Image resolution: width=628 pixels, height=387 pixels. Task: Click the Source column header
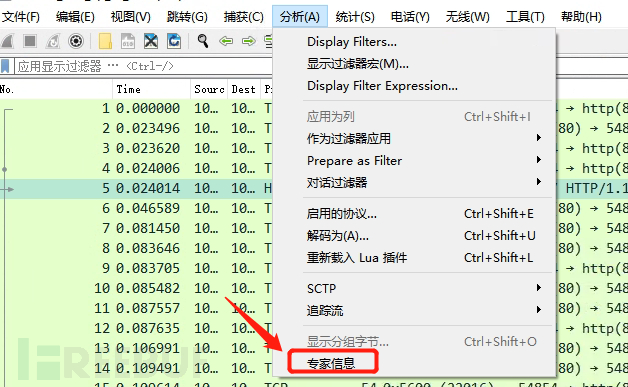[x=209, y=89]
